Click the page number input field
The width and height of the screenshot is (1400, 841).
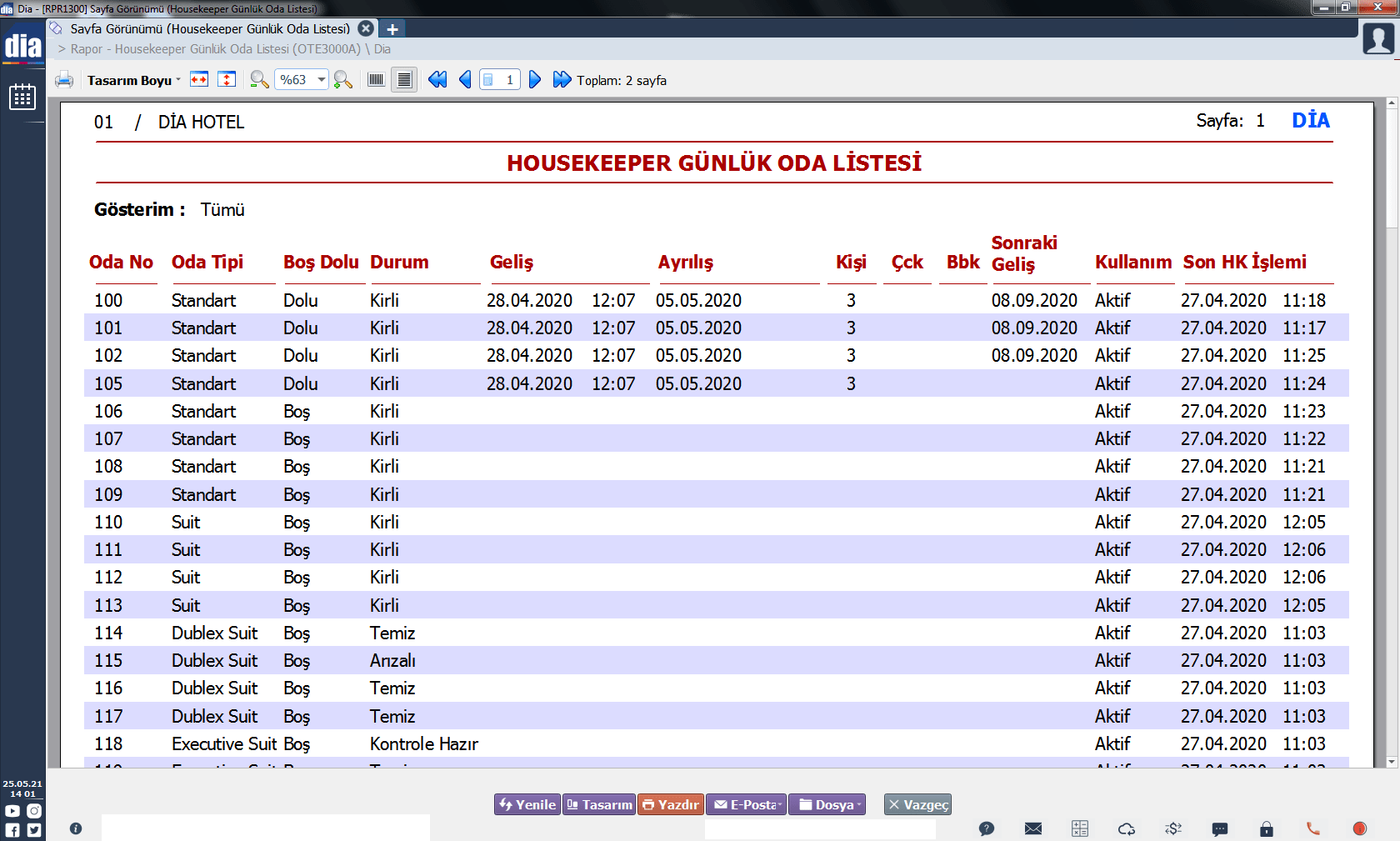point(500,80)
